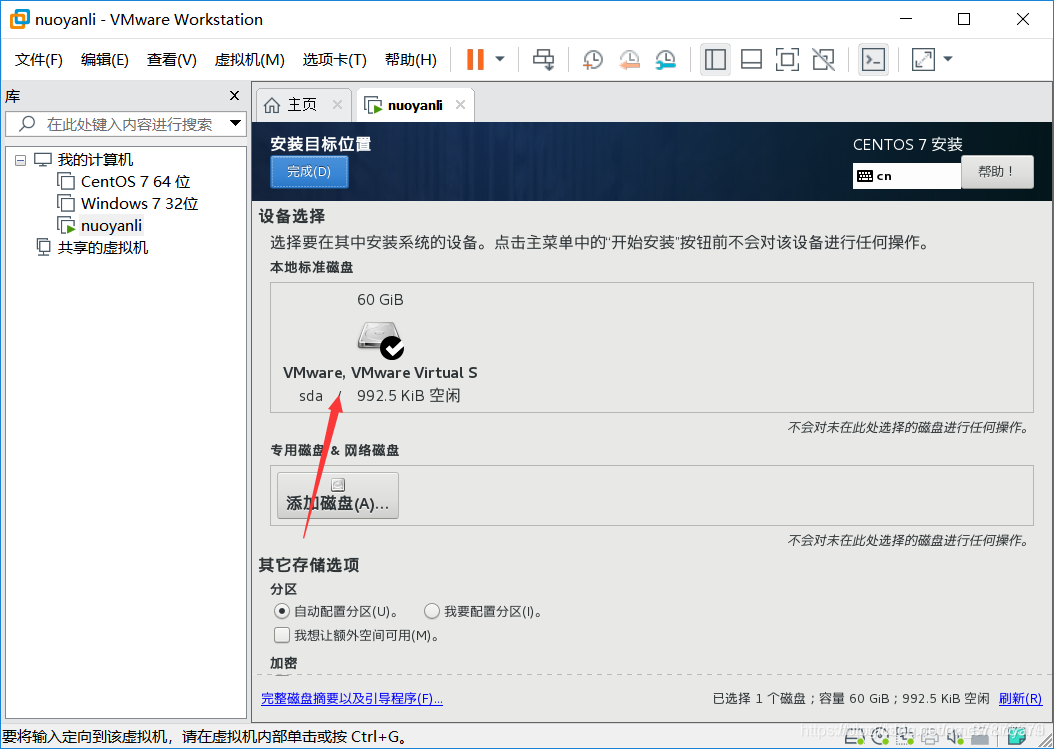Open the 查看(V) menu

pyautogui.click(x=171, y=60)
